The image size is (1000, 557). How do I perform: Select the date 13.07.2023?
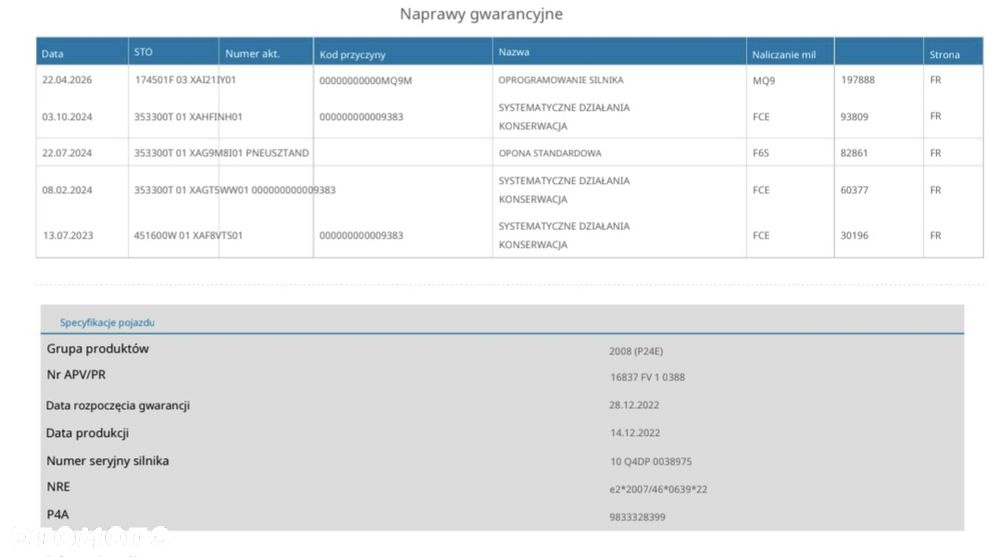coord(68,235)
